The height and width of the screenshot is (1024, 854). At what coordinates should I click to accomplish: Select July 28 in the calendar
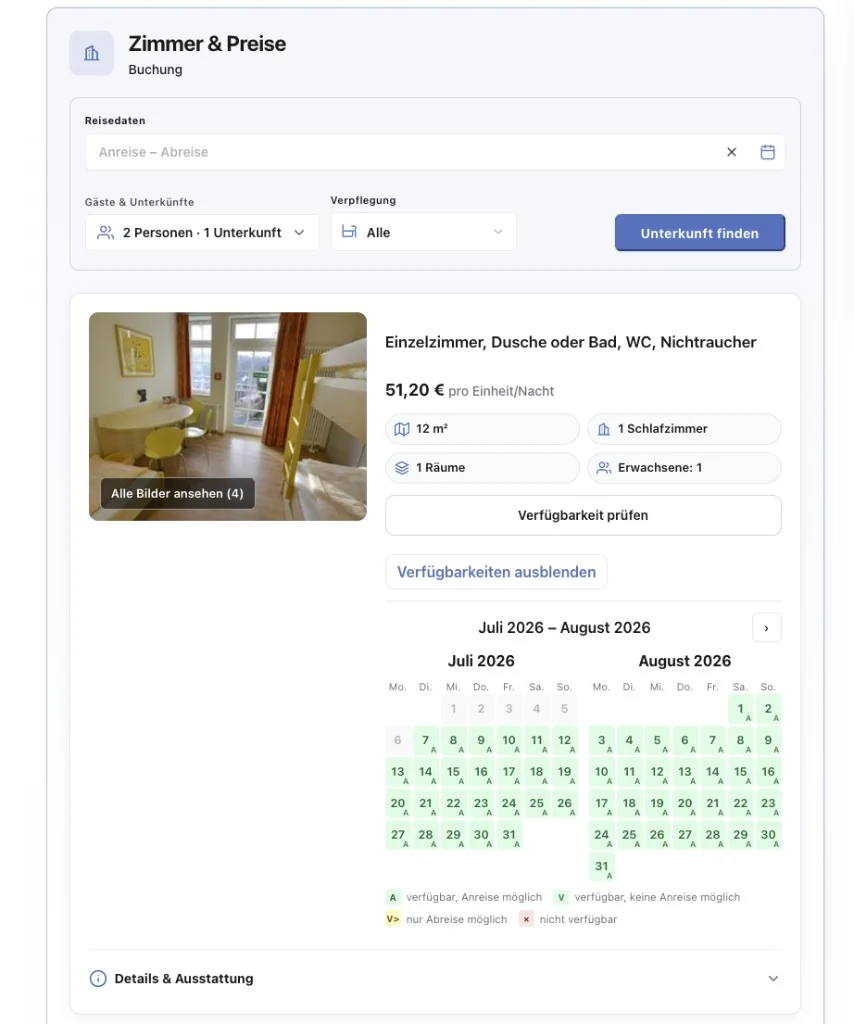point(426,835)
